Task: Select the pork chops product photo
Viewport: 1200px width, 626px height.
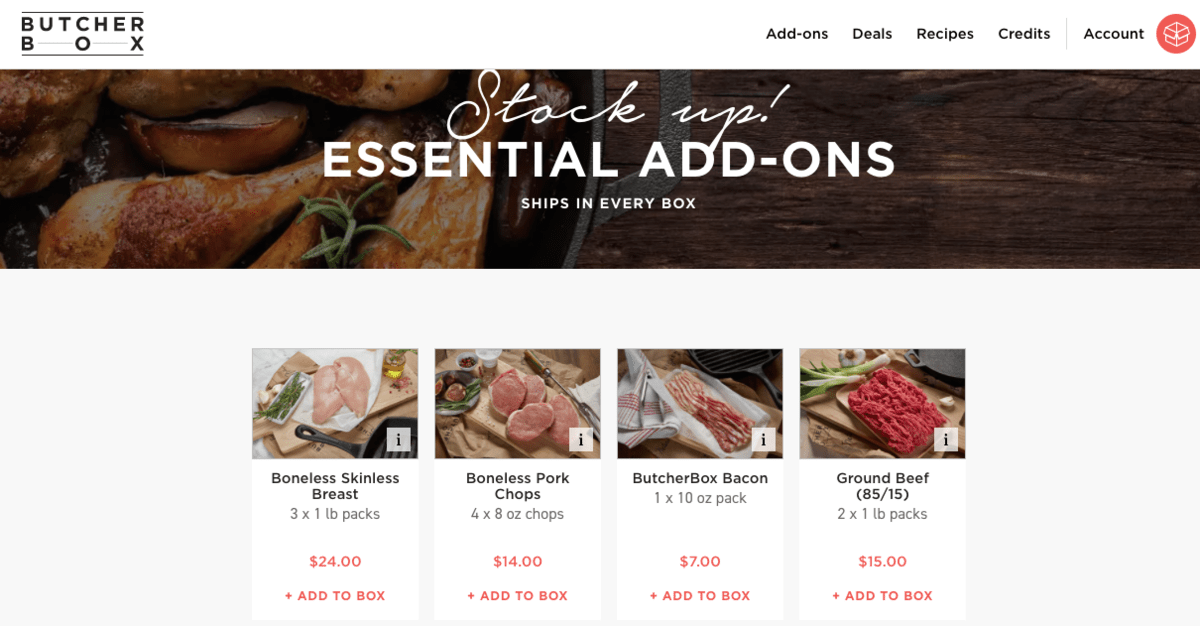Action: (518, 404)
